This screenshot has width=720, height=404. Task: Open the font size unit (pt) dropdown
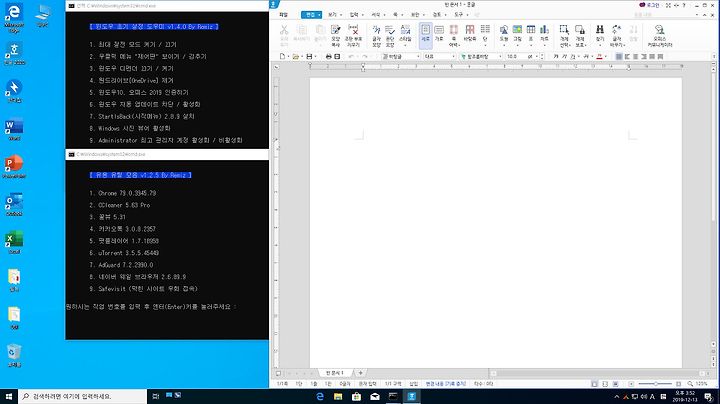pyautogui.click(x=536, y=56)
